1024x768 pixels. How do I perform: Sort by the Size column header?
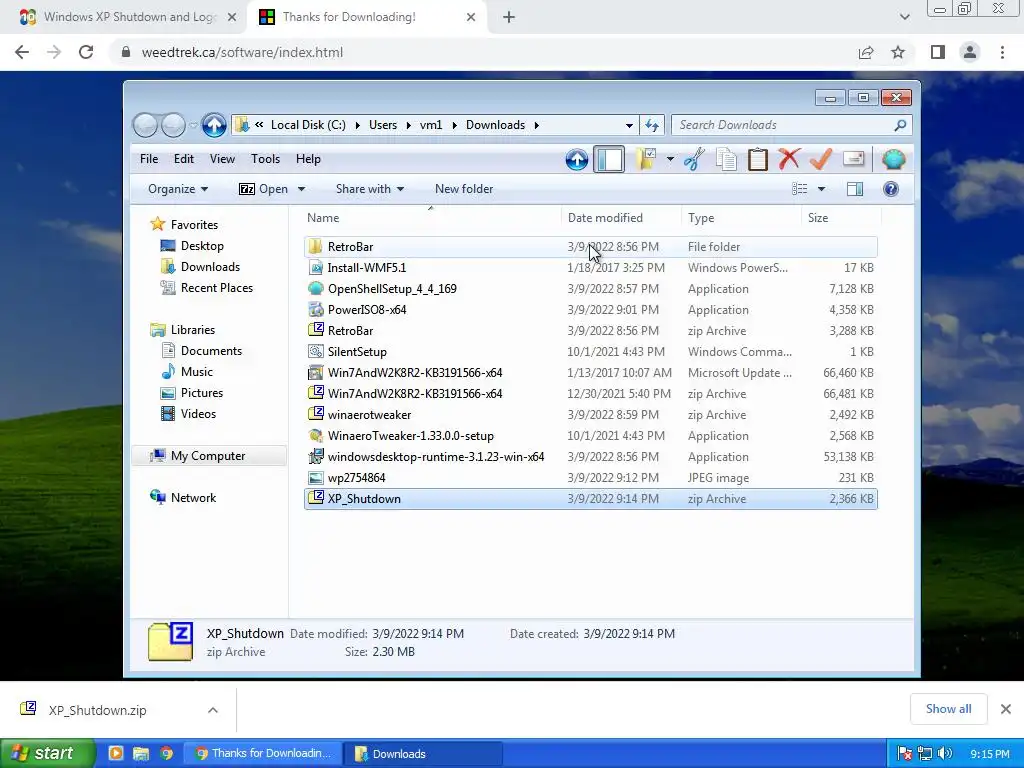pos(841,217)
